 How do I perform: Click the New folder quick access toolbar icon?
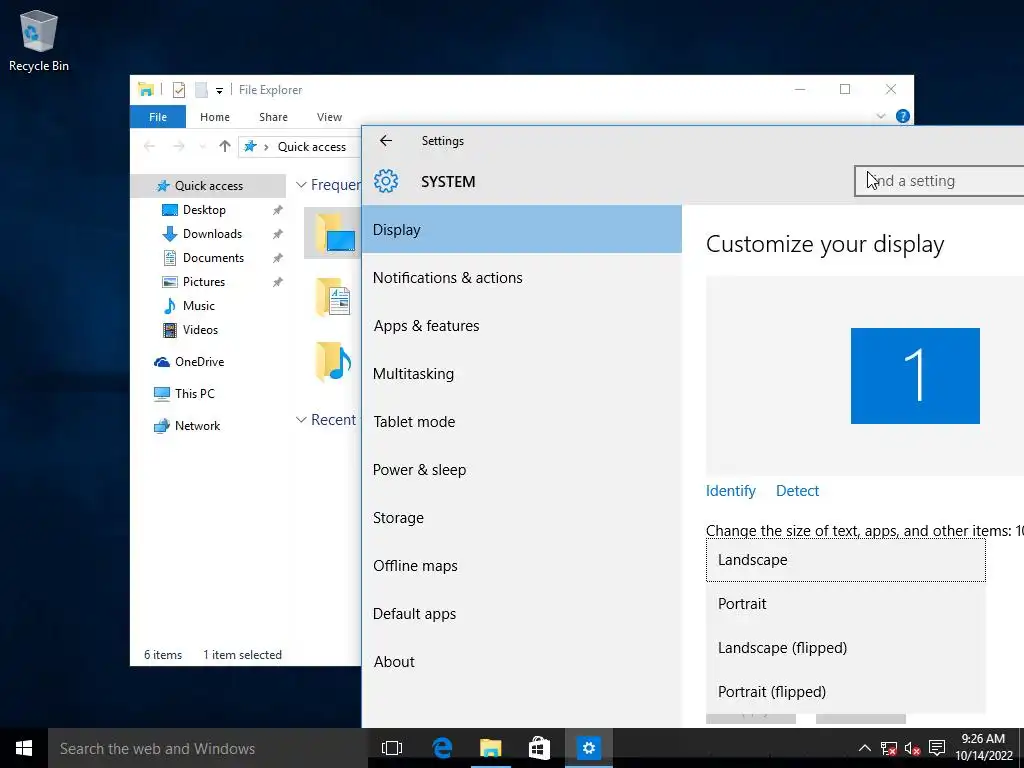[201, 89]
